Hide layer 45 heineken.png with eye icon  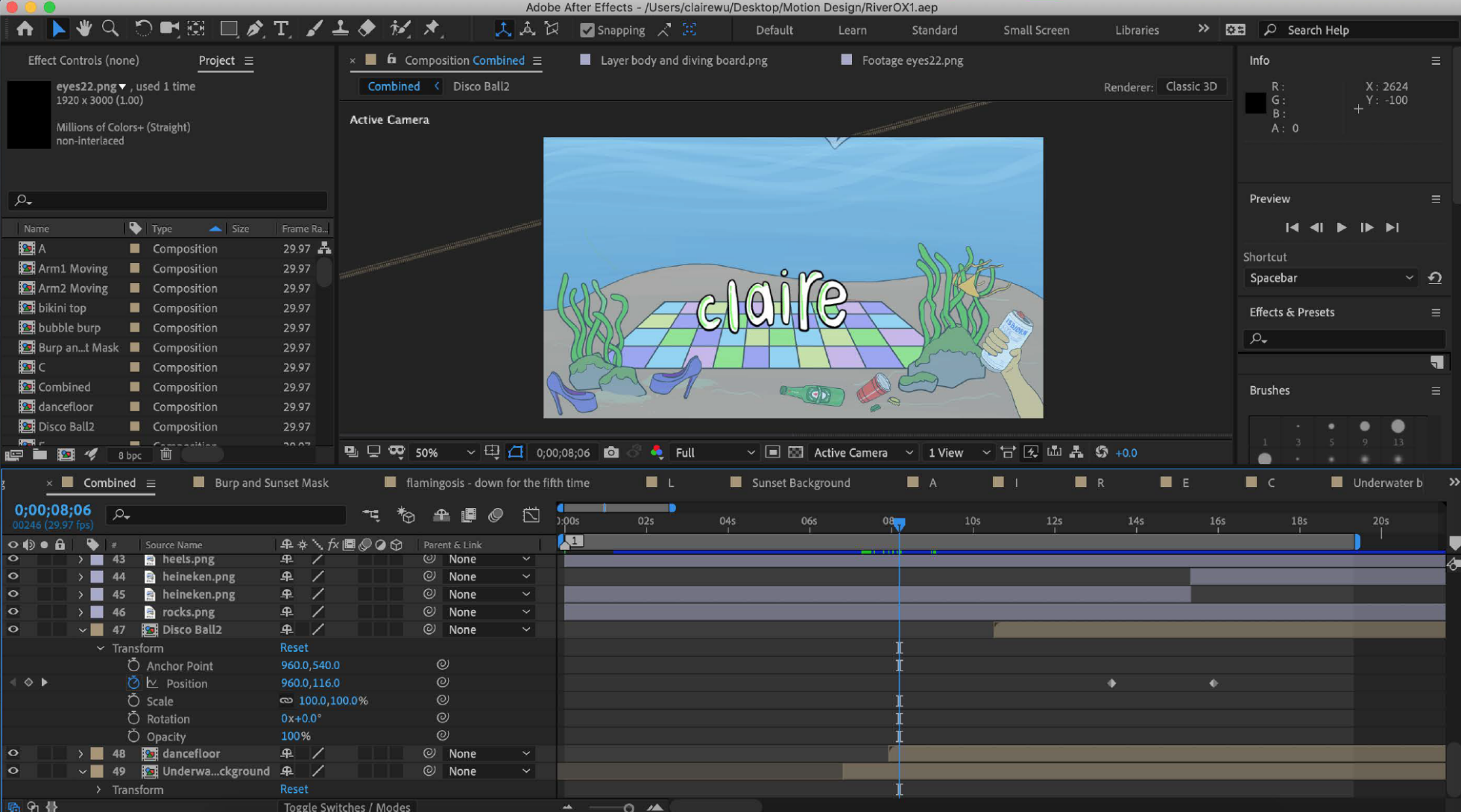(13, 594)
